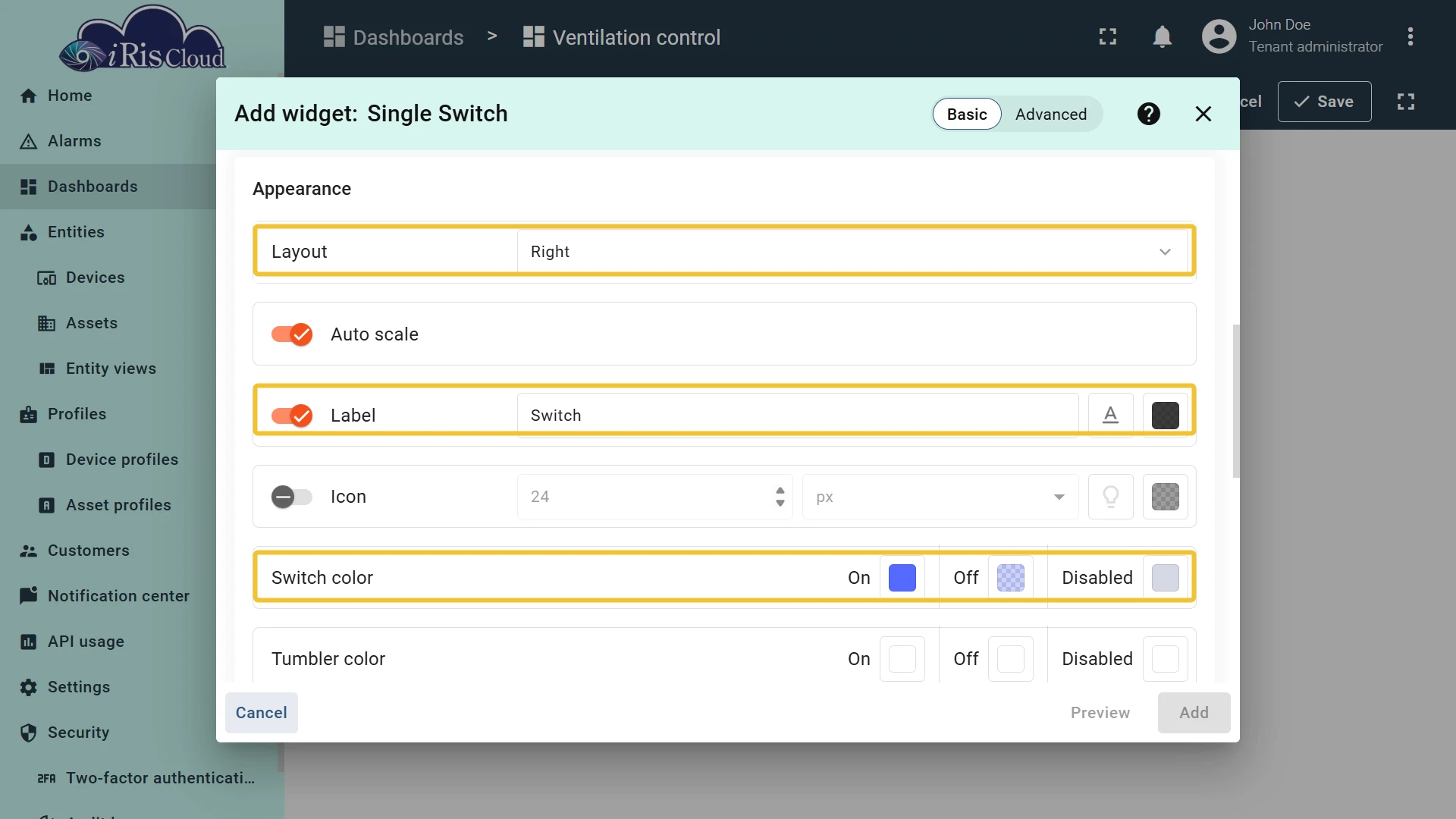Open the help question mark icon
This screenshot has height=819, width=1456.
tap(1148, 114)
